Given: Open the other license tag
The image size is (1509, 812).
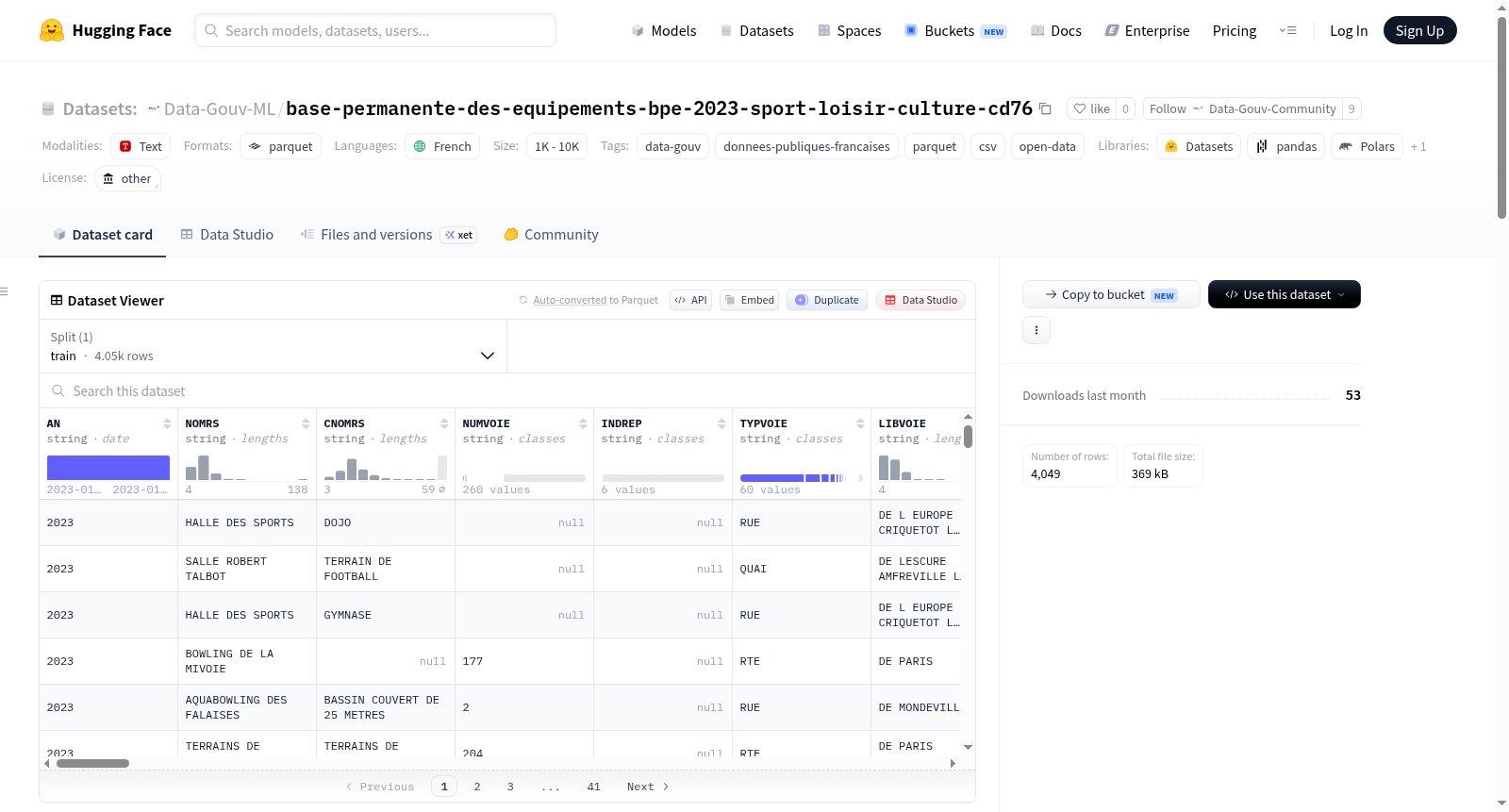Looking at the screenshot, I should [x=127, y=178].
